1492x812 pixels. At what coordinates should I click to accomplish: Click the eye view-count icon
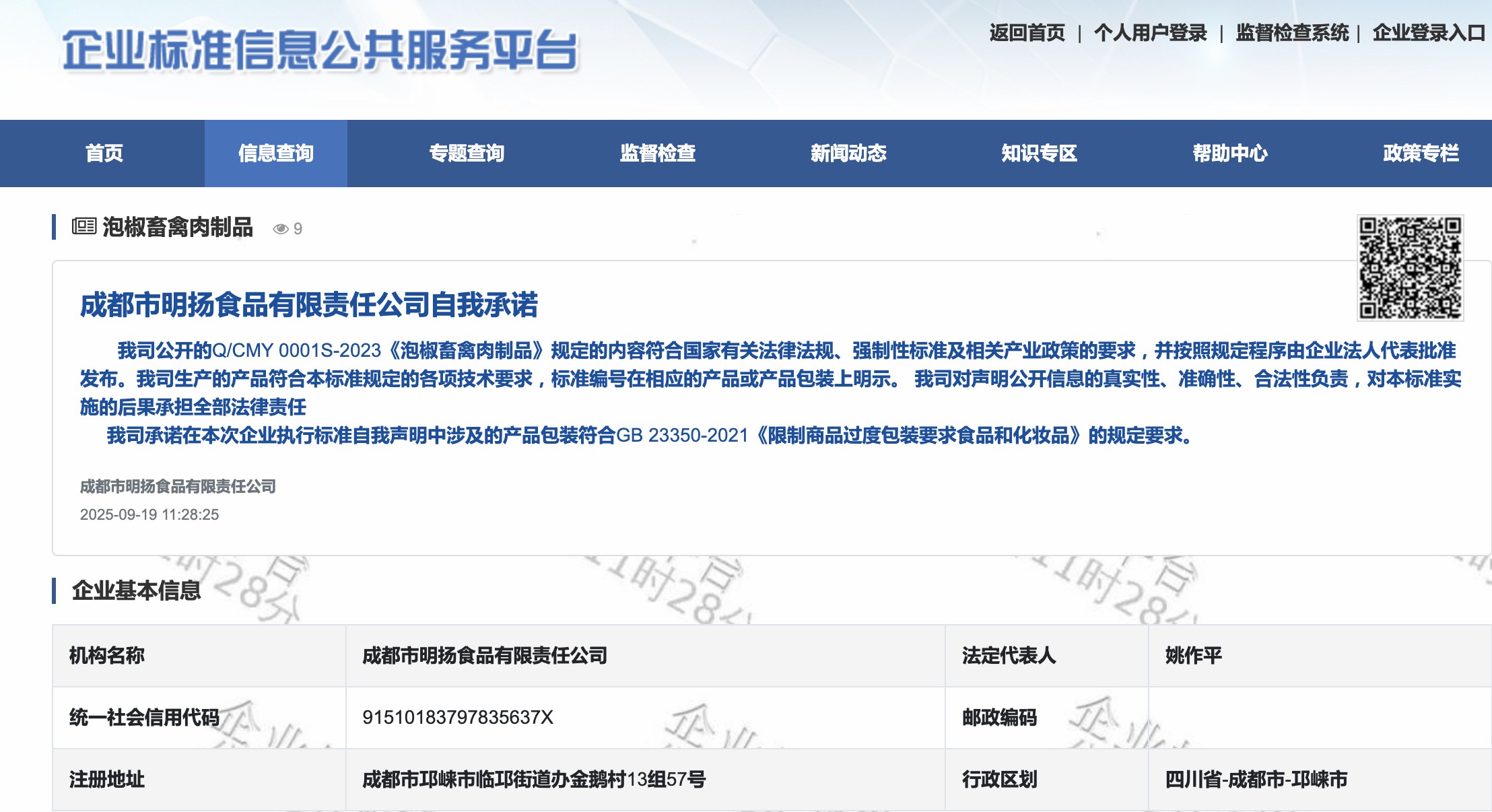point(280,229)
